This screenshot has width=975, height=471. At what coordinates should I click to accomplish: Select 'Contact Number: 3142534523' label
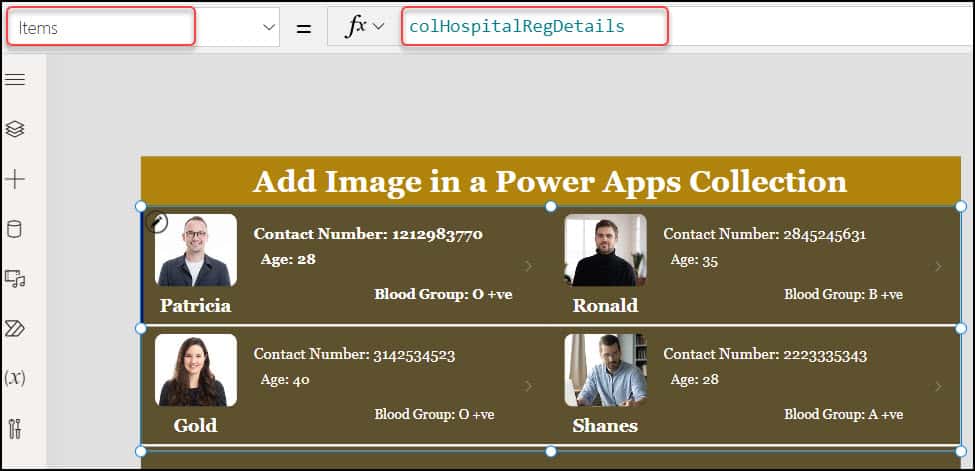pyautogui.click(x=354, y=355)
